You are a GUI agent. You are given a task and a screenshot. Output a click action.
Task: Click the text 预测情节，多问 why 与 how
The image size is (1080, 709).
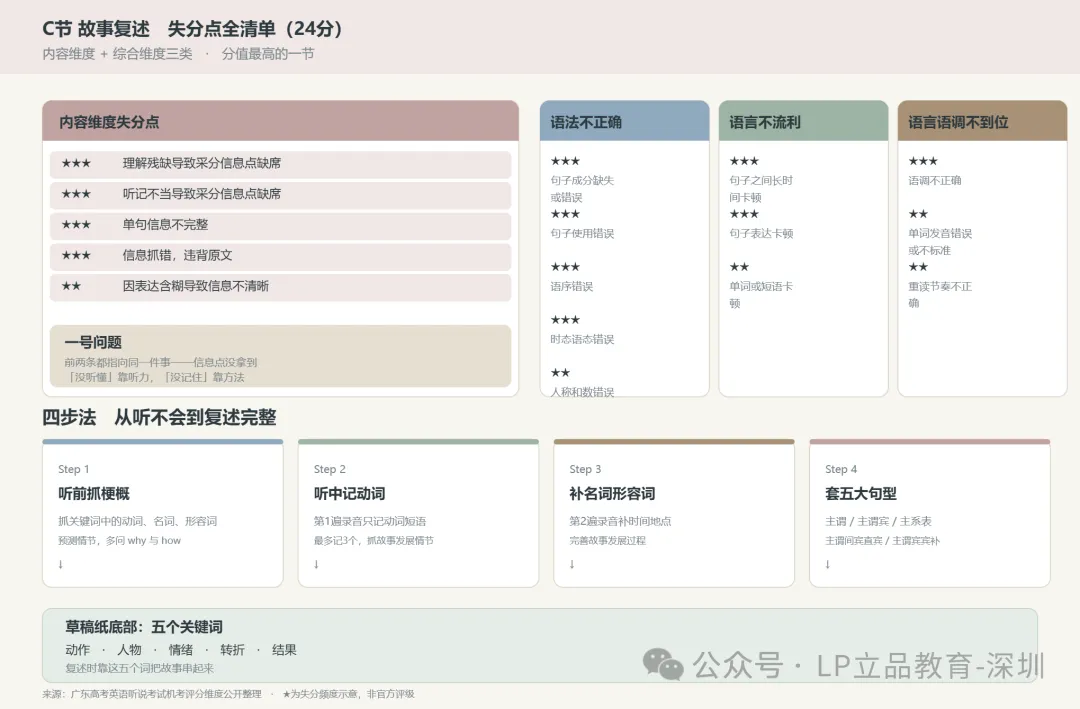(x=119, y=541)
